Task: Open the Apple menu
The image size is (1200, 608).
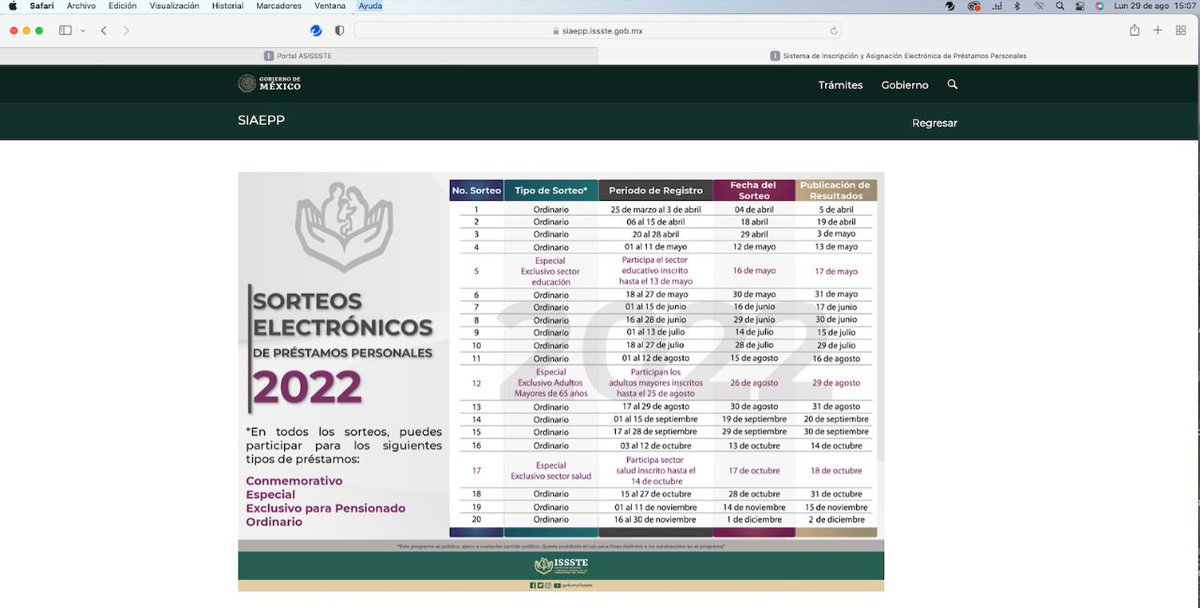Action: pyautogui.click(x=13, y=6)
